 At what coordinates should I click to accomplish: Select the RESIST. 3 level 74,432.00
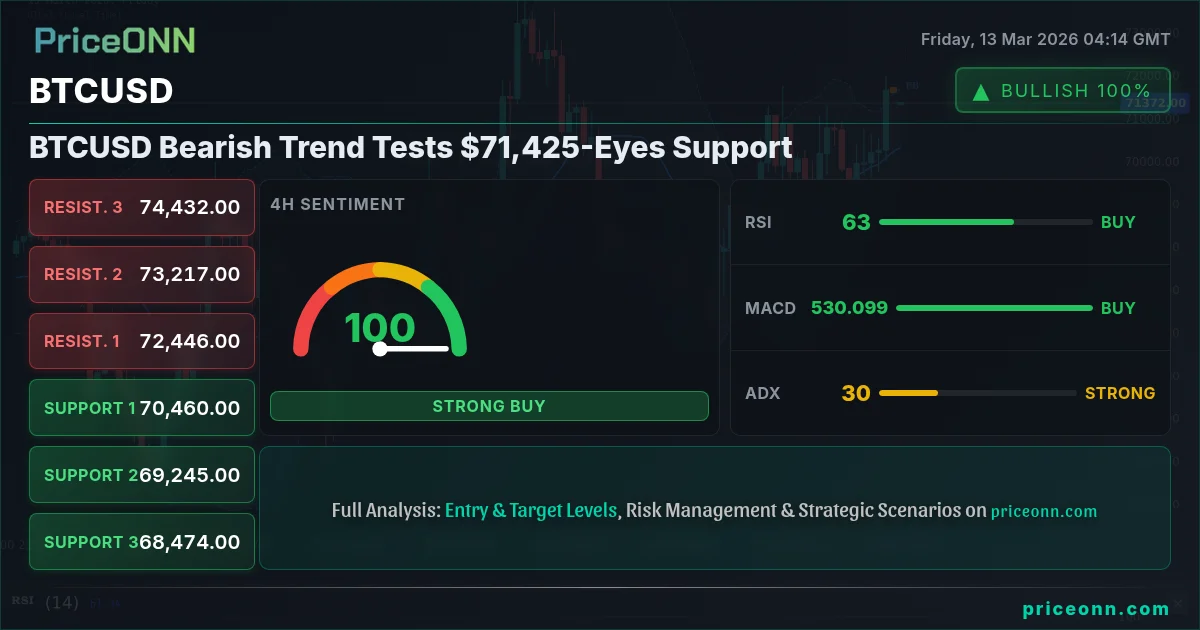click(x=142, y=207)
